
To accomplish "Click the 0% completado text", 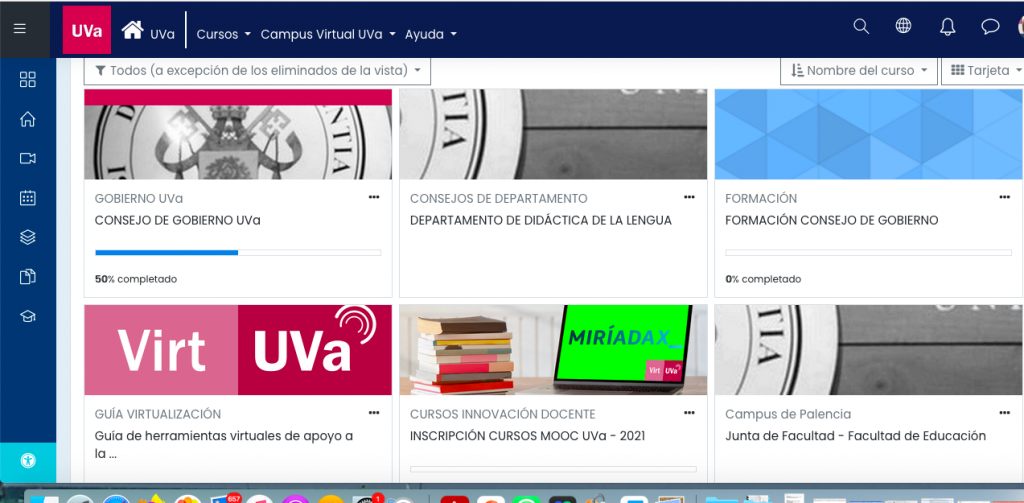I will (x=763, y=279).
